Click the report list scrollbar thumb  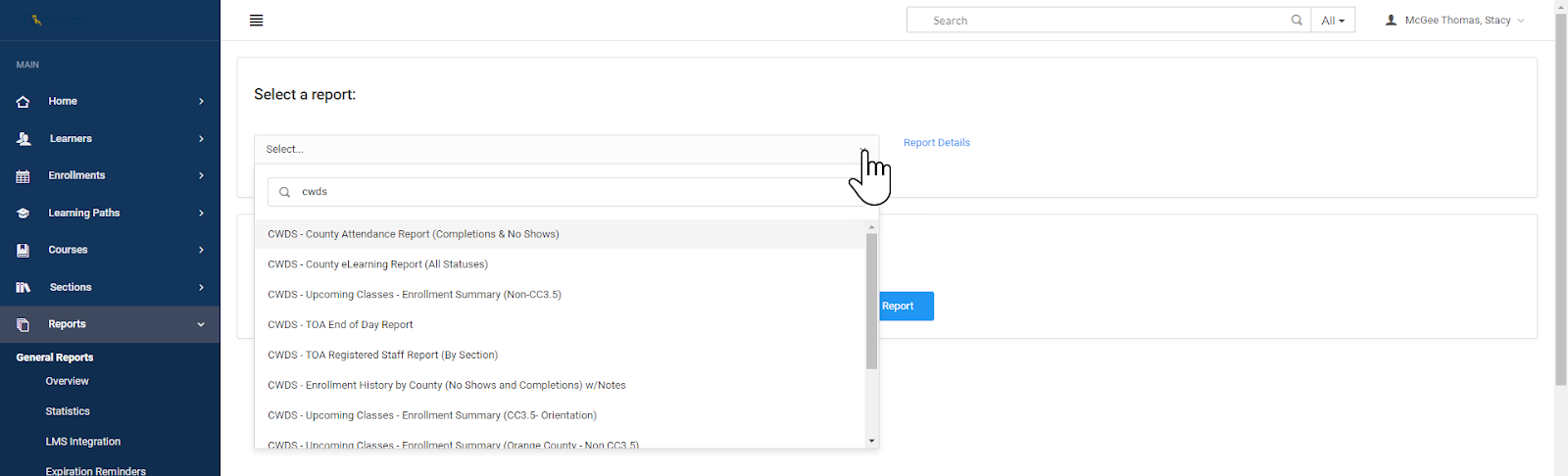pyautogui.click(x=871, y=301)
